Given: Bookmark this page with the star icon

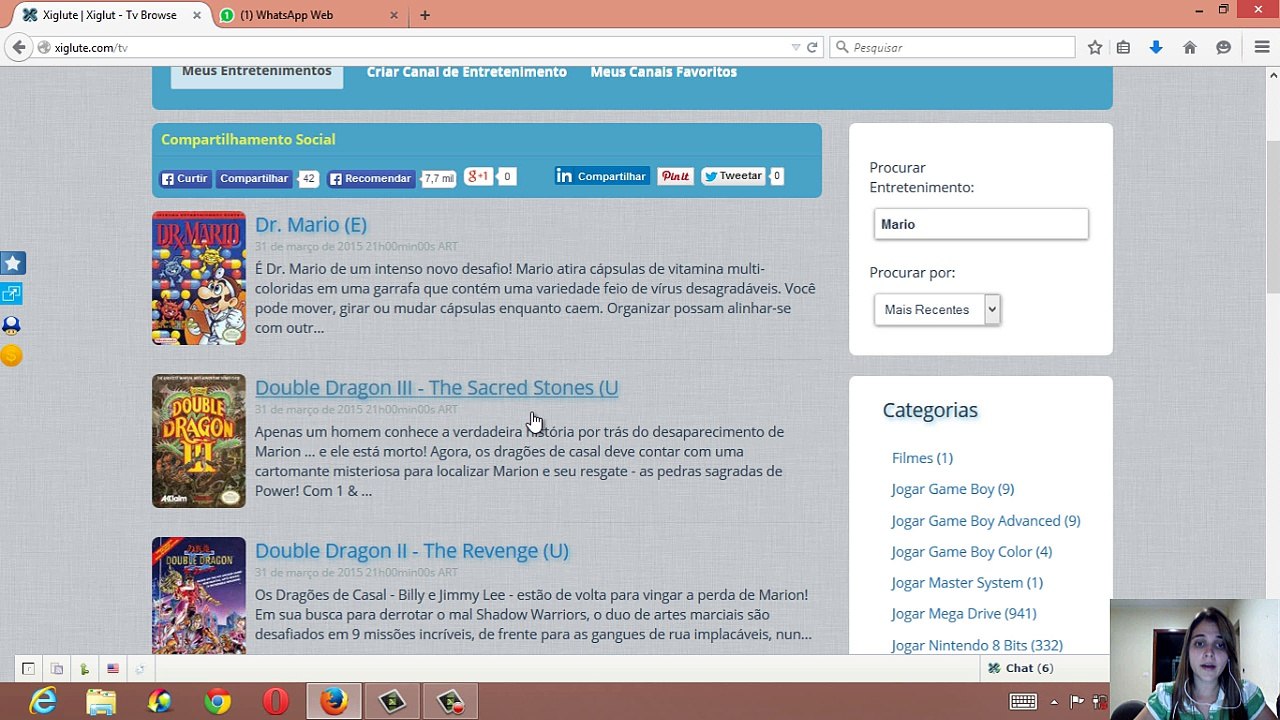Looking at the screenshot, I should 1095,47.
